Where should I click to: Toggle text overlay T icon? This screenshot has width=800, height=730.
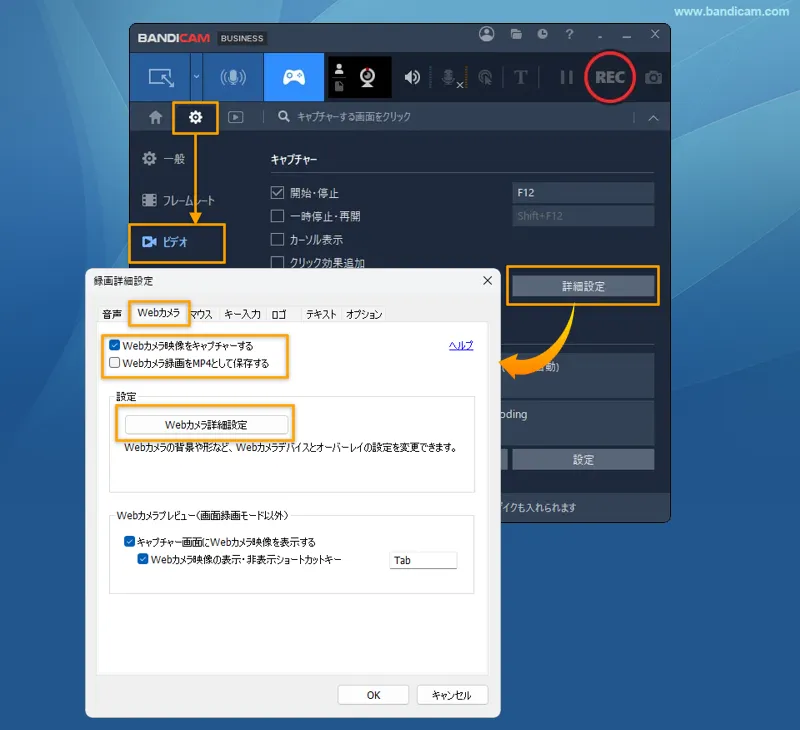(520, 78)
